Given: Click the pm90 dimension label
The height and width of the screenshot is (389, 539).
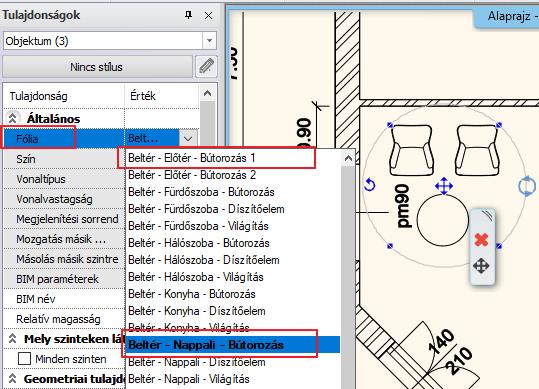Looking at the screenshot, I should point(403,206).
